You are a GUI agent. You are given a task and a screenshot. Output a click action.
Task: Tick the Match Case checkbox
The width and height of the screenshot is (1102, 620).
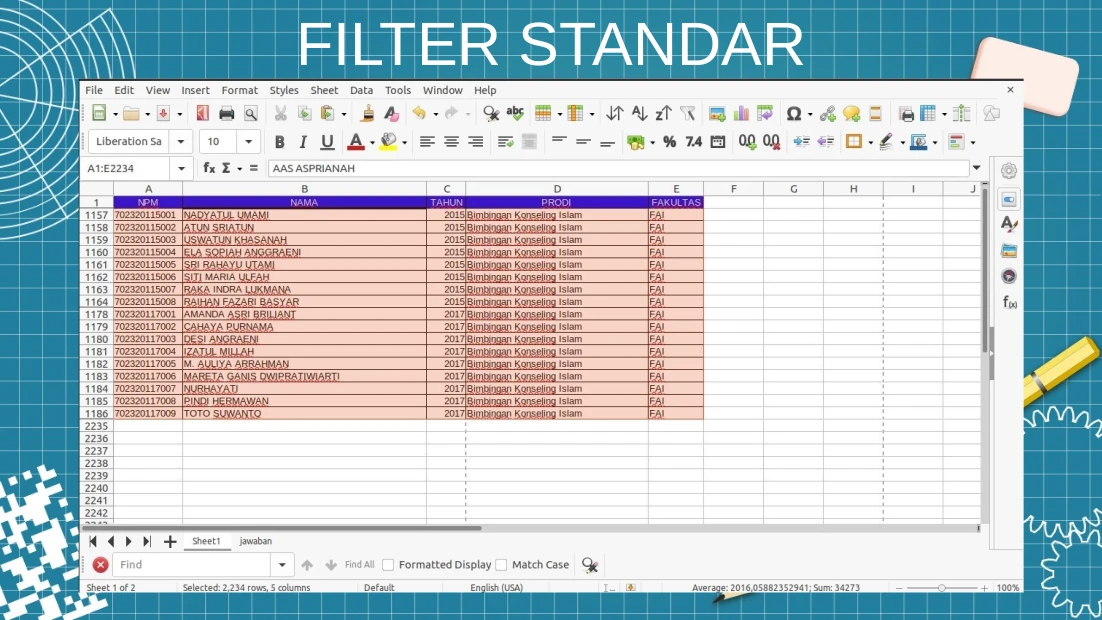coord(502,565)
